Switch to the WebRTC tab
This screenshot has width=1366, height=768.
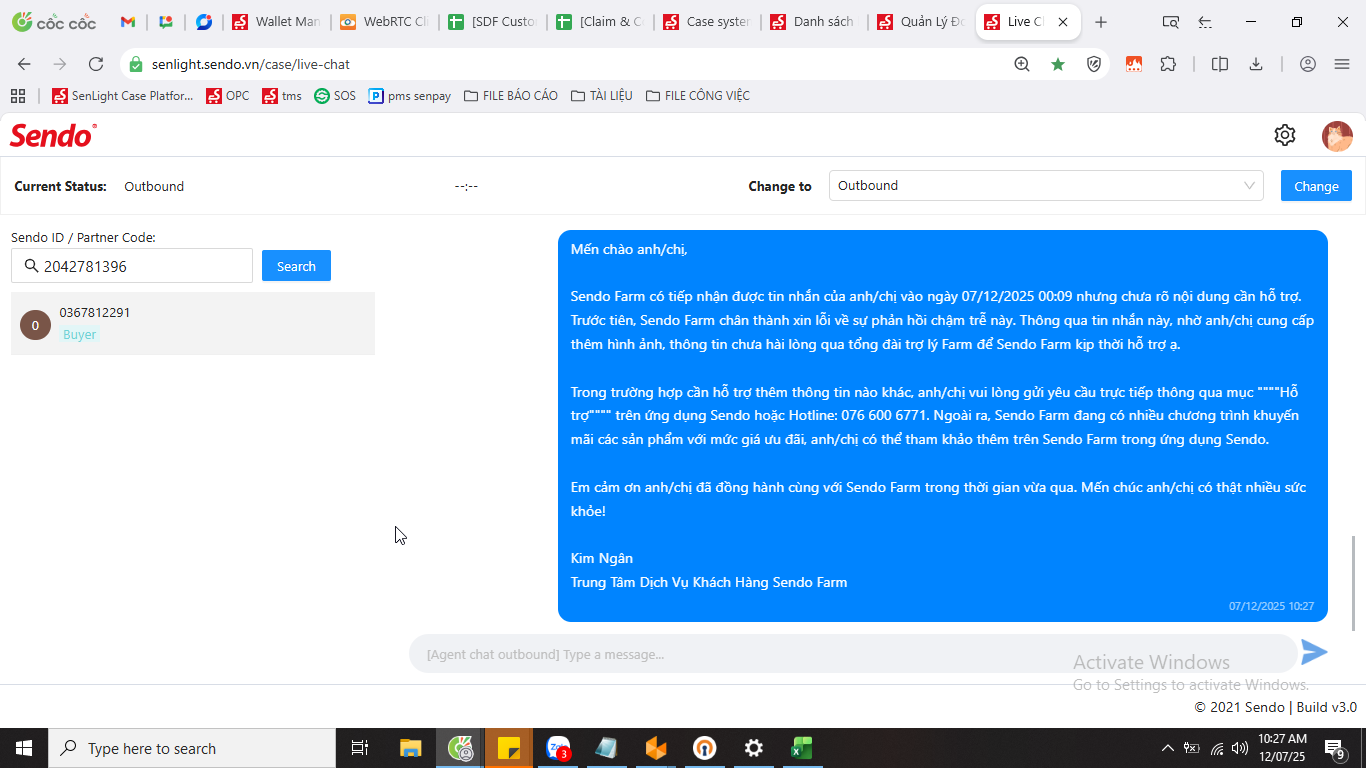tap(385, 22)
